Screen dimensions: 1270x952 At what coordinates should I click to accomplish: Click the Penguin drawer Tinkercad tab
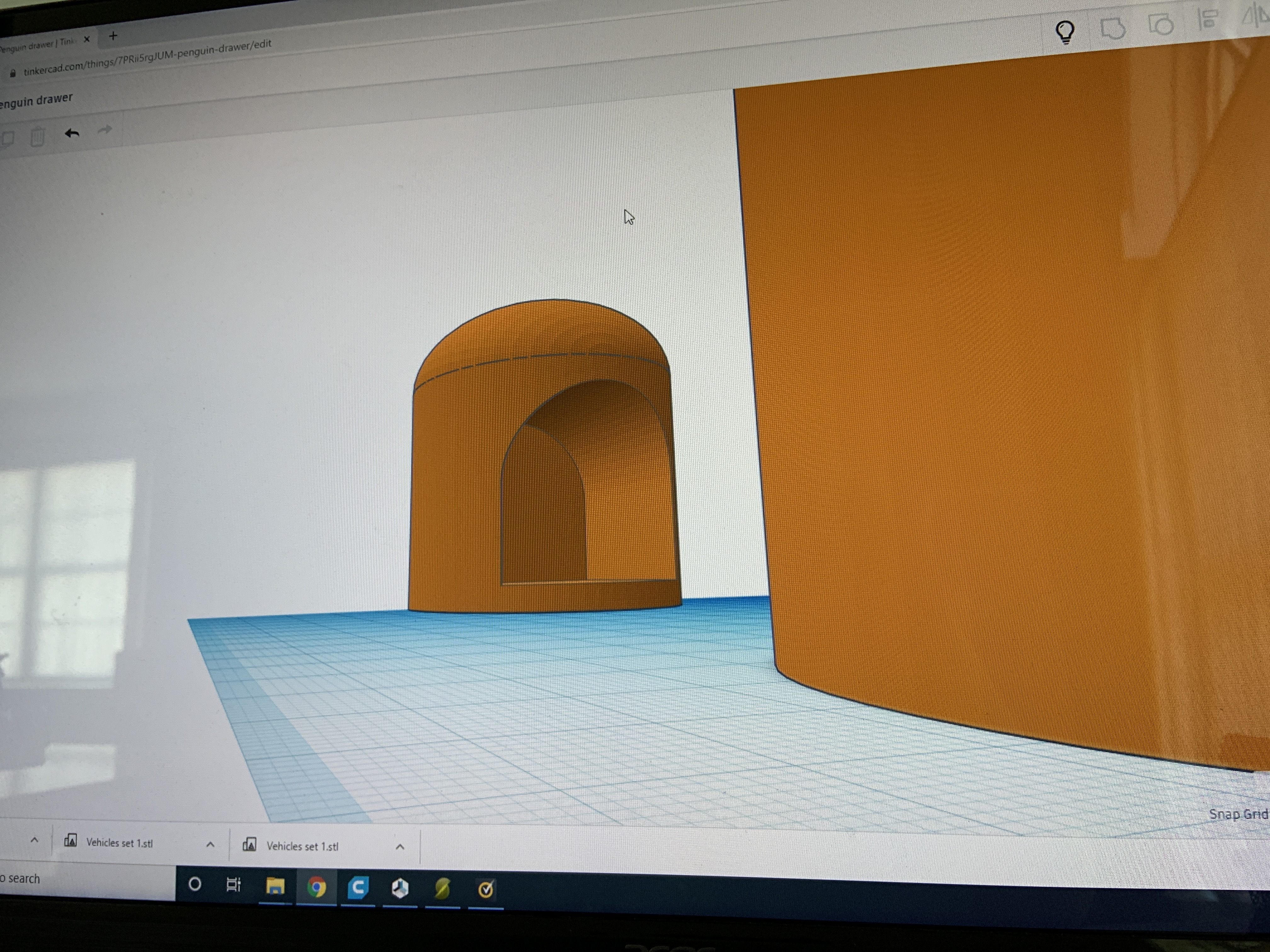pyautogui.click(x=37, y=44)
